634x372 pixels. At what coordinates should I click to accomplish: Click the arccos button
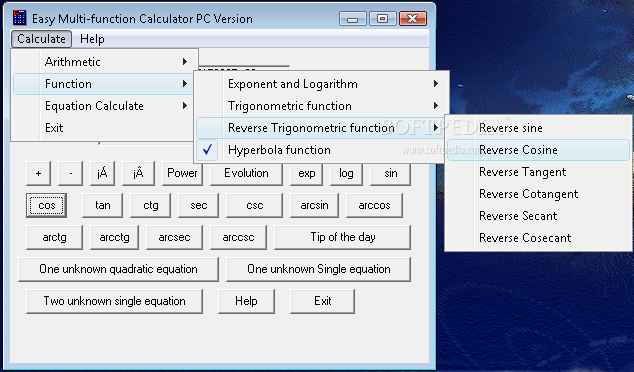coord(374,205)
